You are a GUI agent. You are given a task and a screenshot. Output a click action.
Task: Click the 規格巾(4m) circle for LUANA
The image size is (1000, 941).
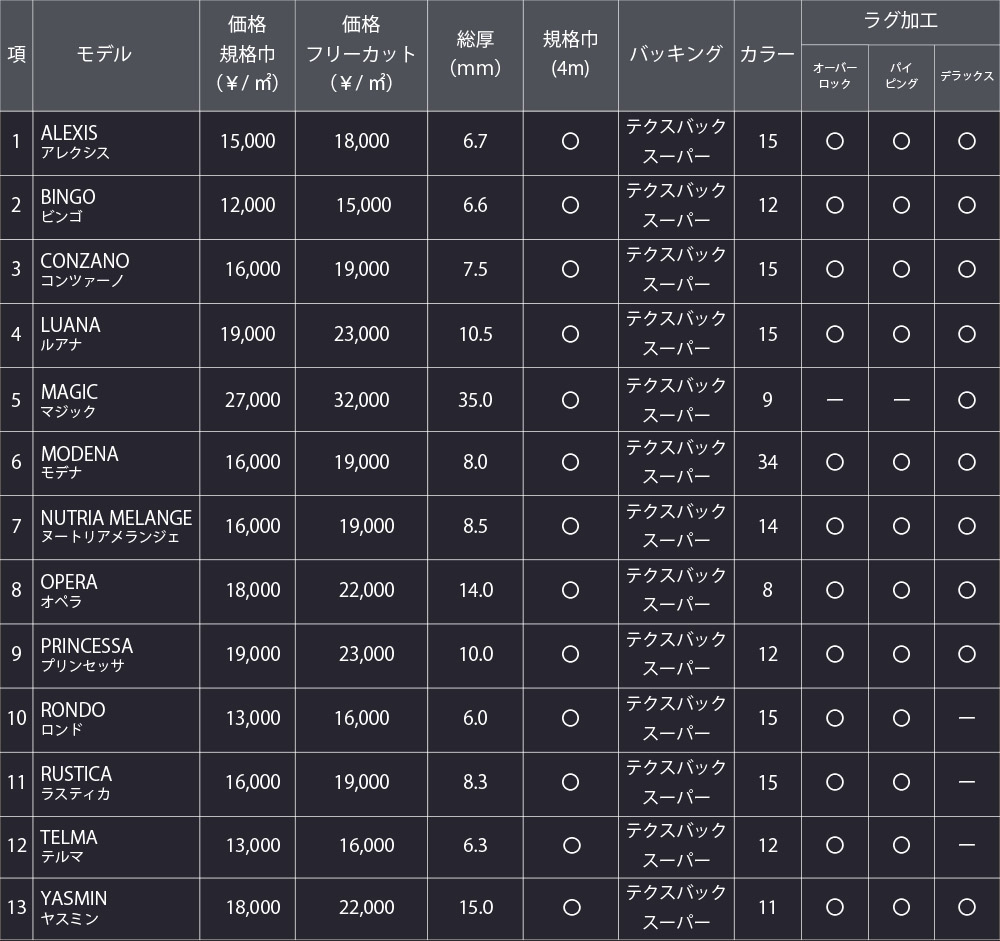pyautogui.click(x=570, y=334)
